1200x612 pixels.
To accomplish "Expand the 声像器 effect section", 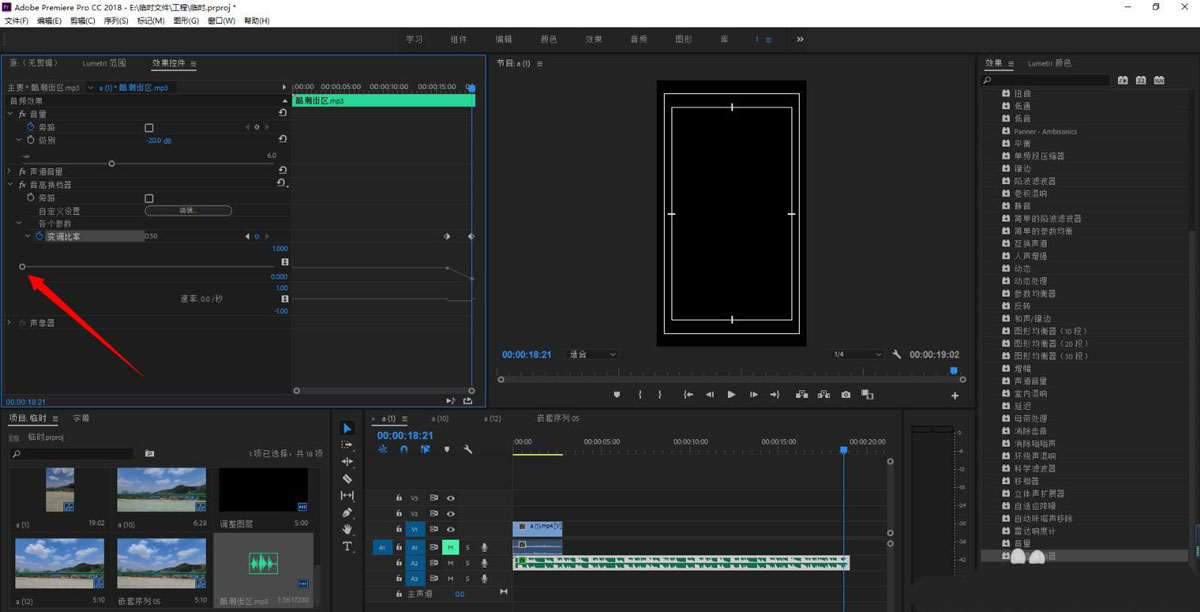I will click(10, 323).
